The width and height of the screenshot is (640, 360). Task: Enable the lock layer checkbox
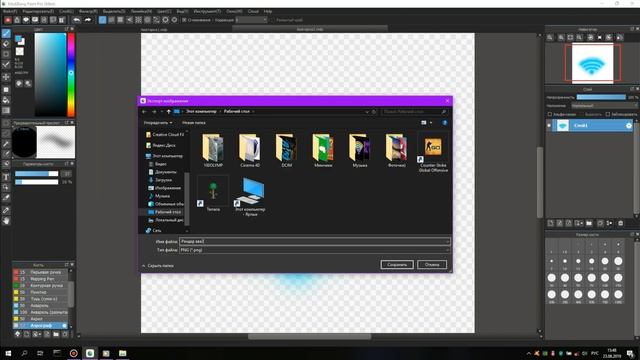pos(608,114)
